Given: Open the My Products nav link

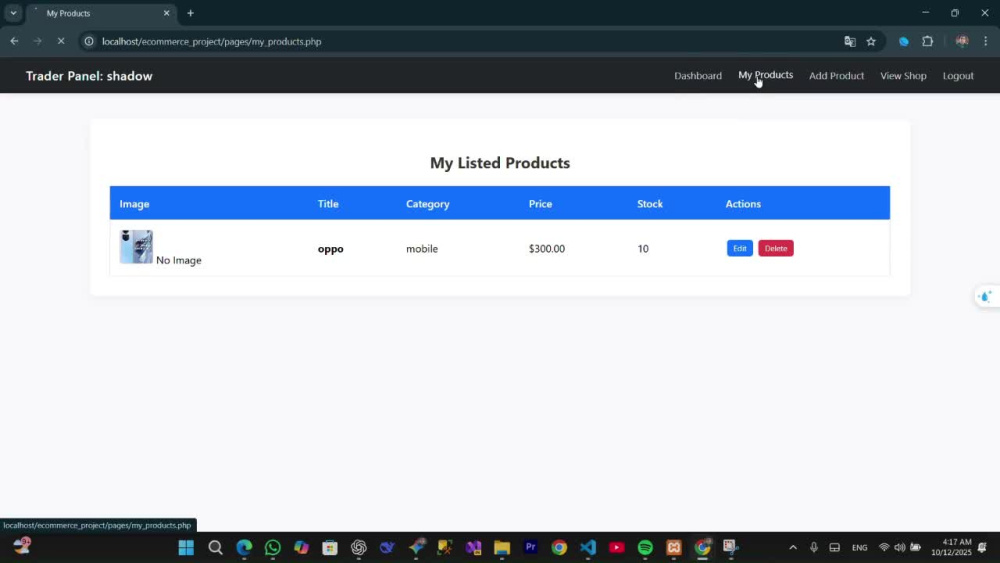Looking at the screenshot, I should [765, 75].
